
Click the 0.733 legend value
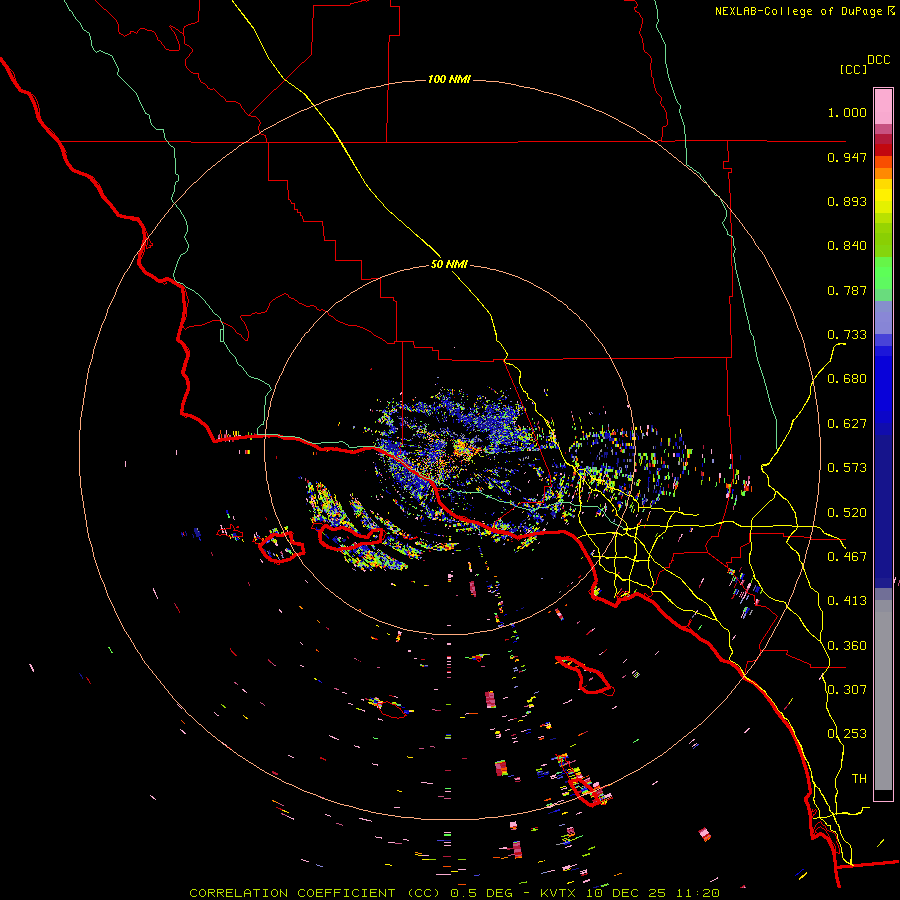847,335
